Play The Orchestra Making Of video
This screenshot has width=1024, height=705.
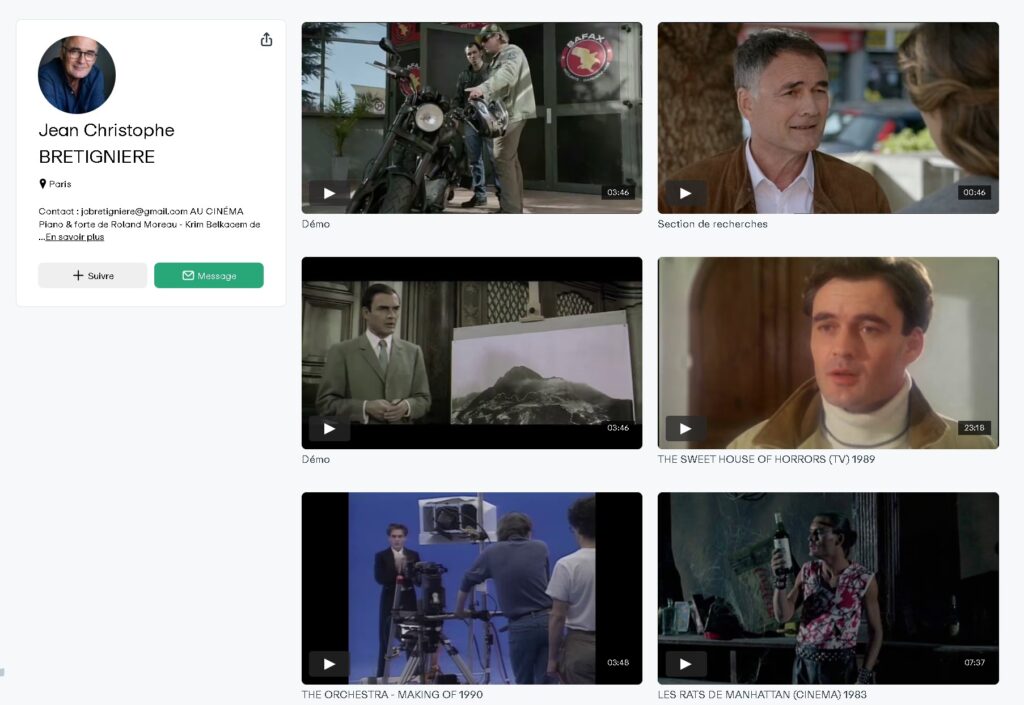tap(329, 663)
